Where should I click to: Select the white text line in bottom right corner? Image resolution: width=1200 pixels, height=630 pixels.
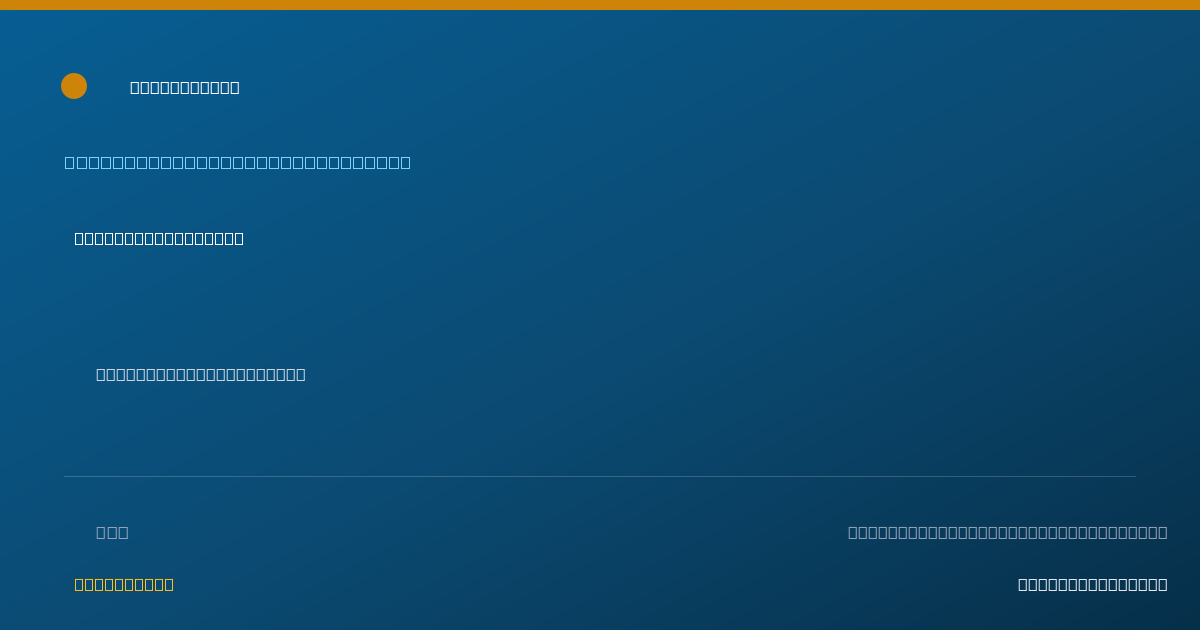click(1093, 584)
